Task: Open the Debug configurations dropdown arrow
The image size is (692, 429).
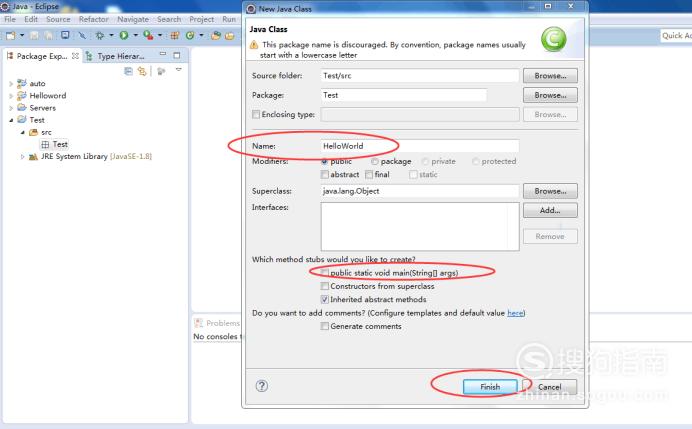Action: pyautogui.click(x=111, y=35)
